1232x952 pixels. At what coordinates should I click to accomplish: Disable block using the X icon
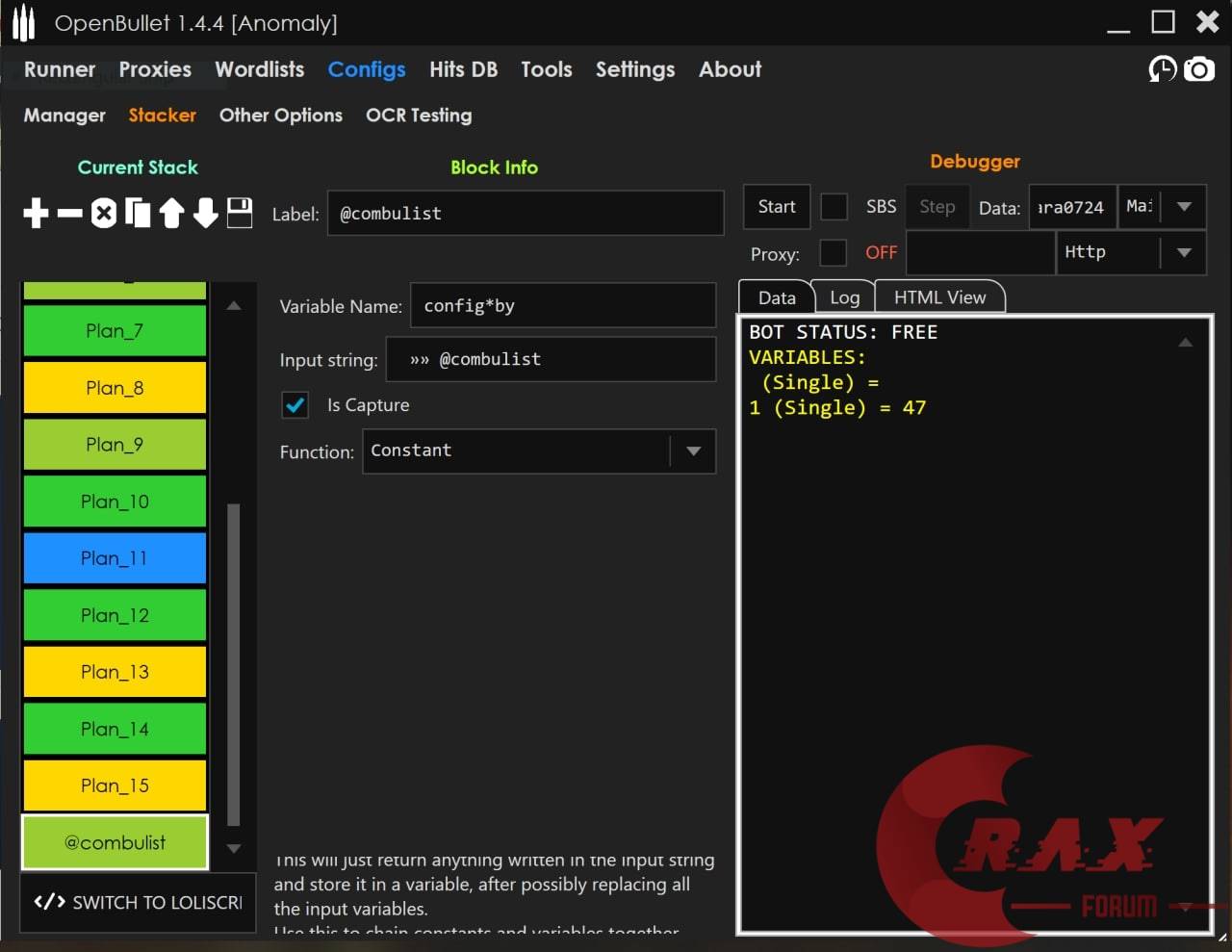(104, 213)
